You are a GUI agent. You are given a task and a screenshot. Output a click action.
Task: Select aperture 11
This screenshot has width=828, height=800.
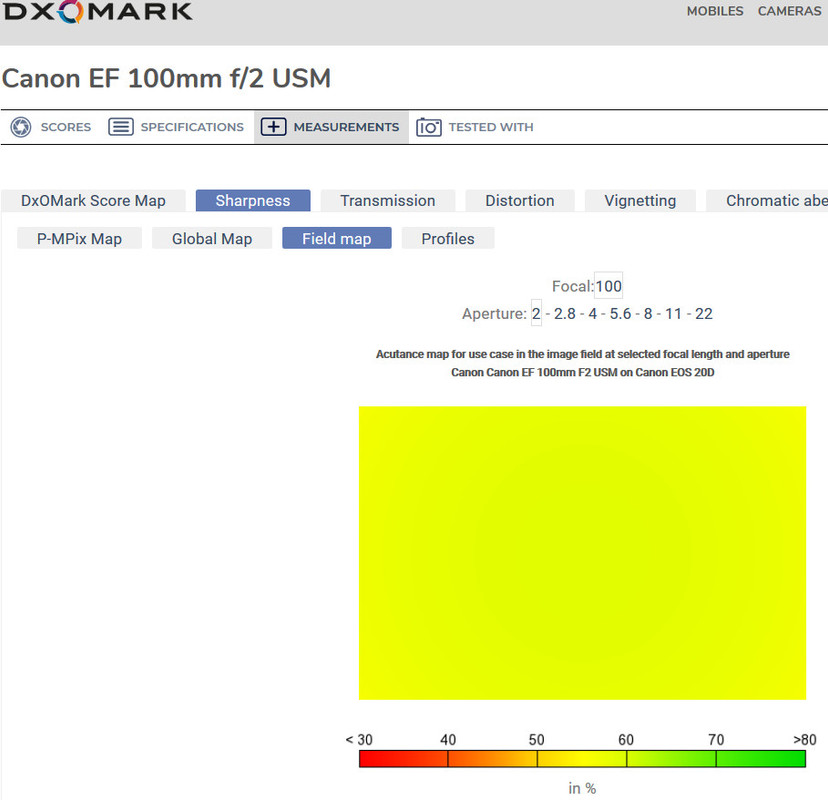(x=673, y=314)
